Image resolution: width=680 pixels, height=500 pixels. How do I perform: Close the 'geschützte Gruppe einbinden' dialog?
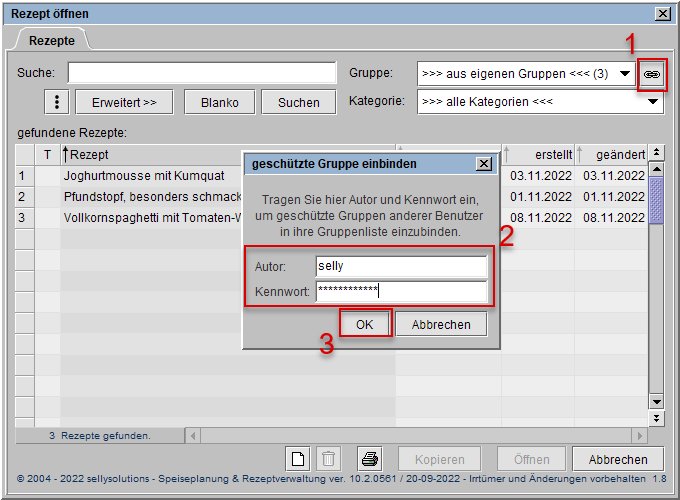pyautogui.click(x=484, y=163)
